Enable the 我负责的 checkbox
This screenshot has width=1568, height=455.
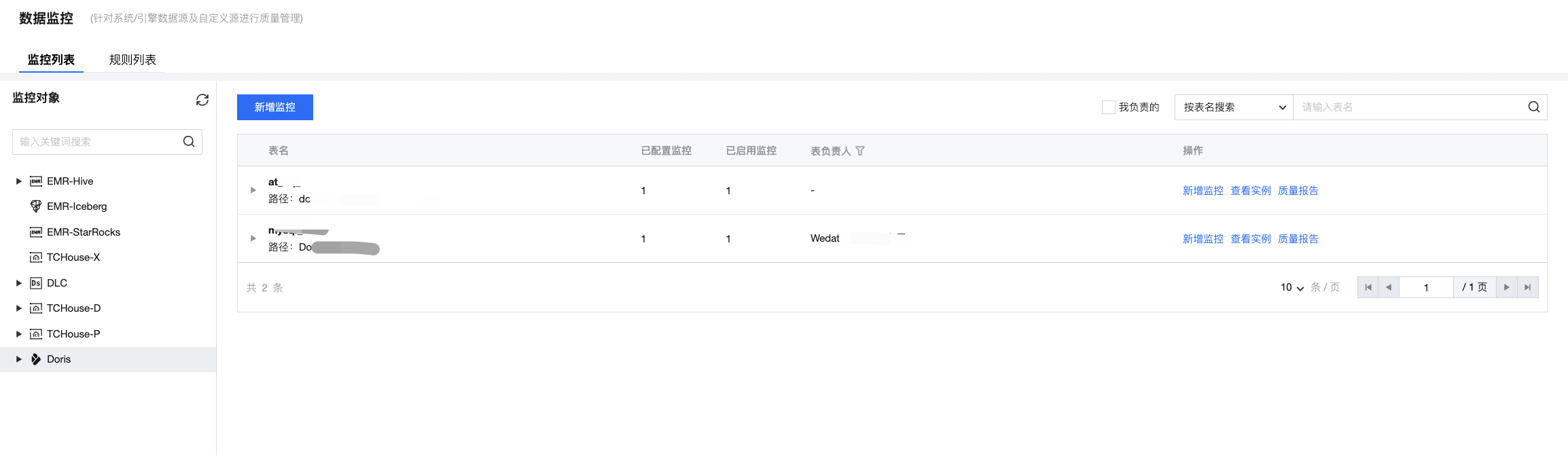(1108, 107)
